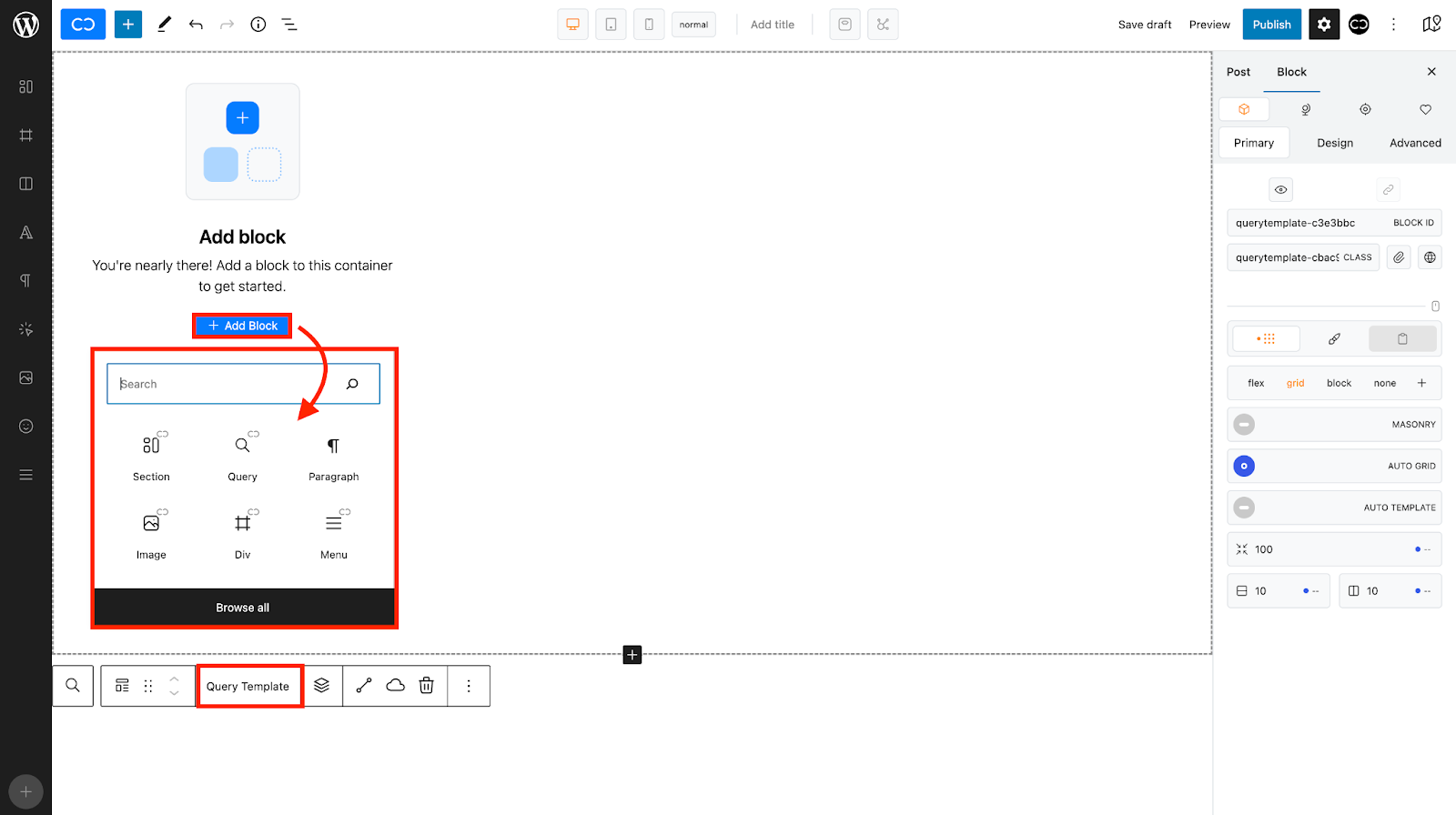The width and height of the screenshot is (1456, 815).
Task: Click the search icon in block toolbar
Action: tap(73, 686)
